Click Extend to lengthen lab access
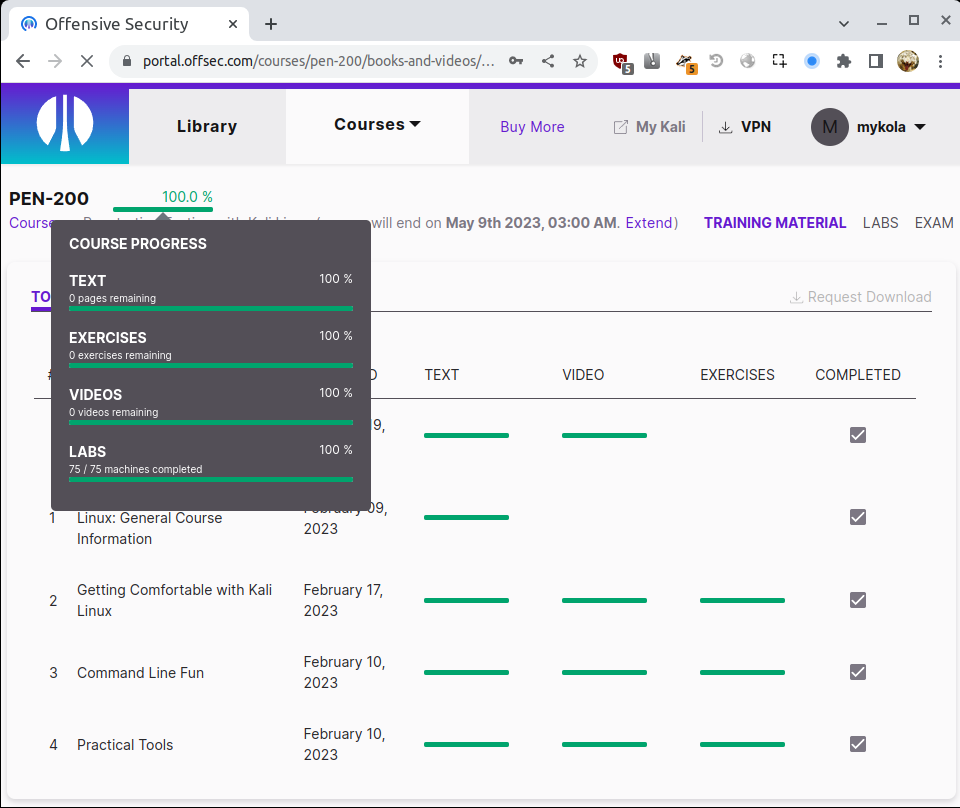The image size is (960, 808). (649, 223)
